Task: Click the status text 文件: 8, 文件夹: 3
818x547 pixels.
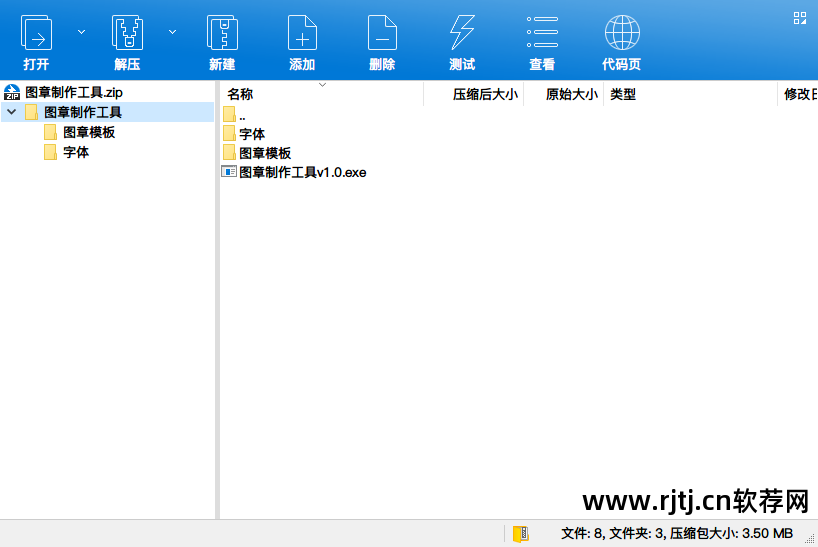Action: click(612, 533)
